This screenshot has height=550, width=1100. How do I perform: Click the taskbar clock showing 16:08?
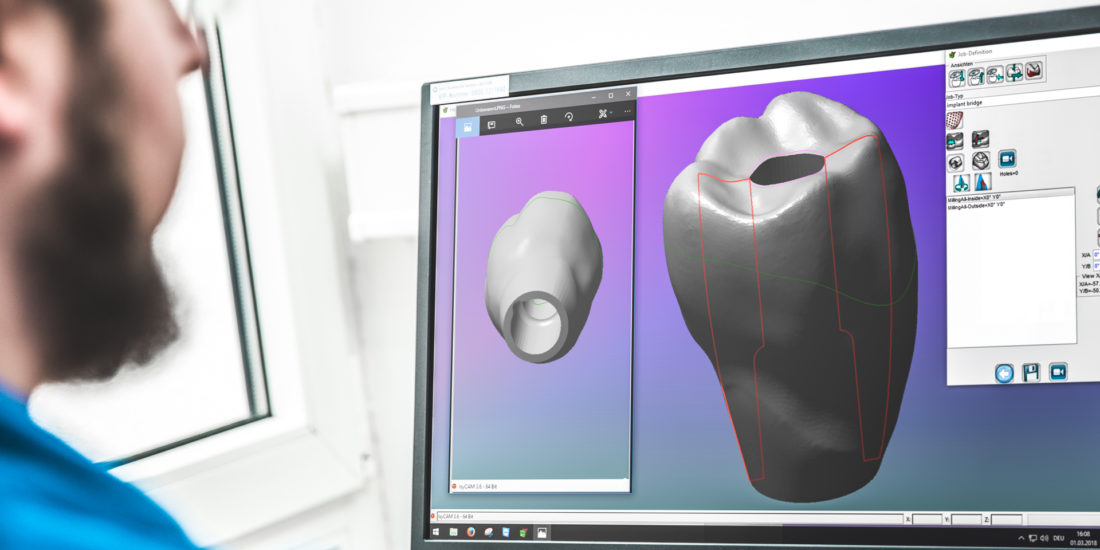pyautogui.click(x=1082, y=538)
